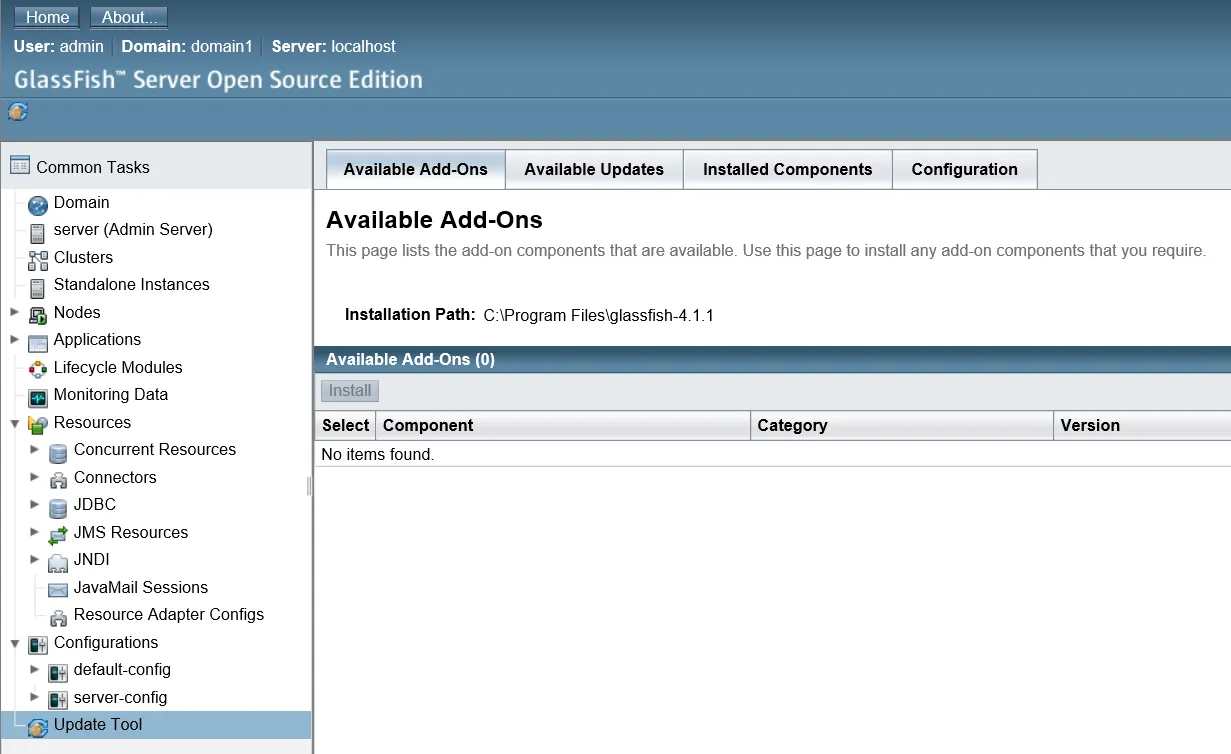Screen dimensions: 1231x754
Task: Click the Domain globe icon
Action: click(x=38, y=206)
